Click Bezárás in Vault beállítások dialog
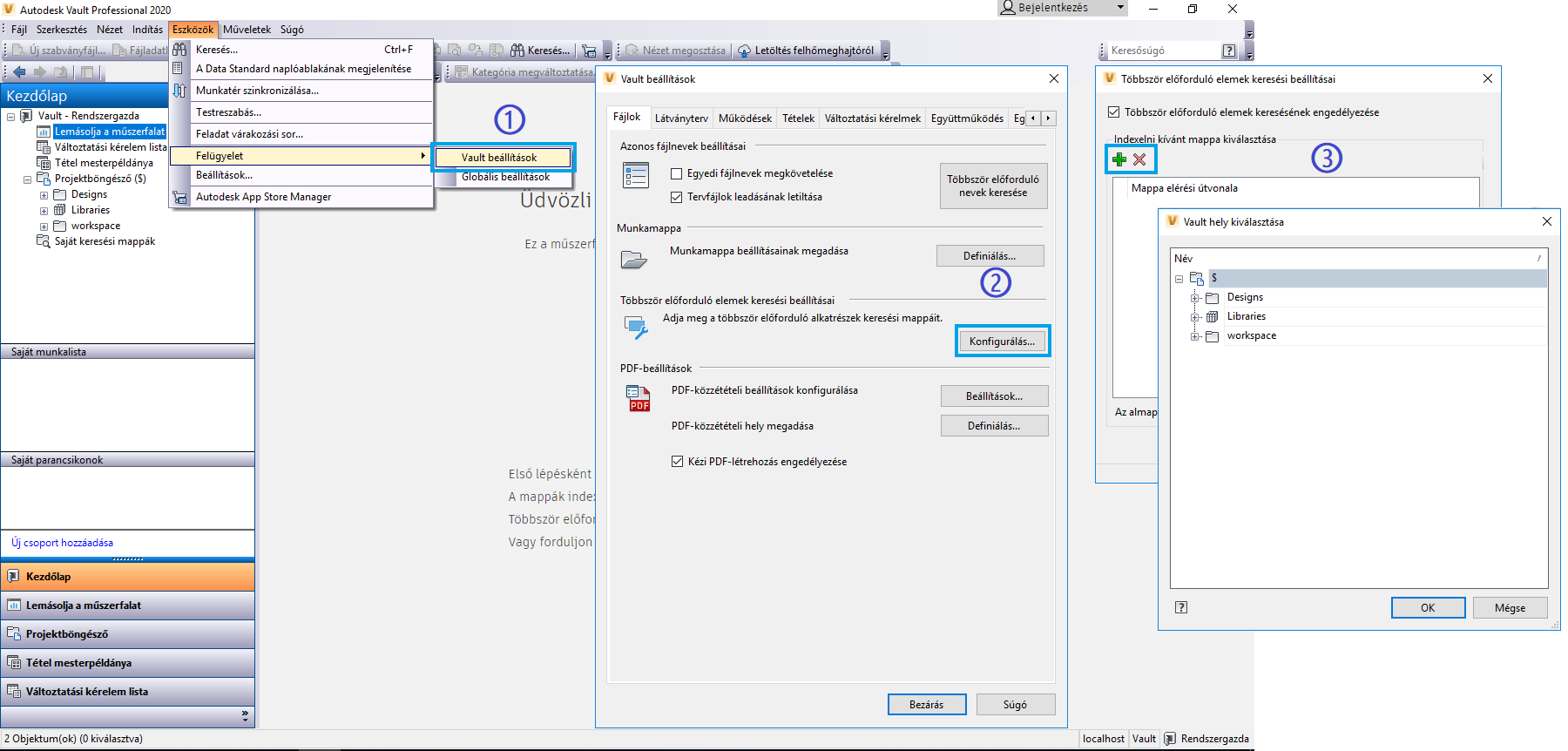 click(x=927, y=705)
